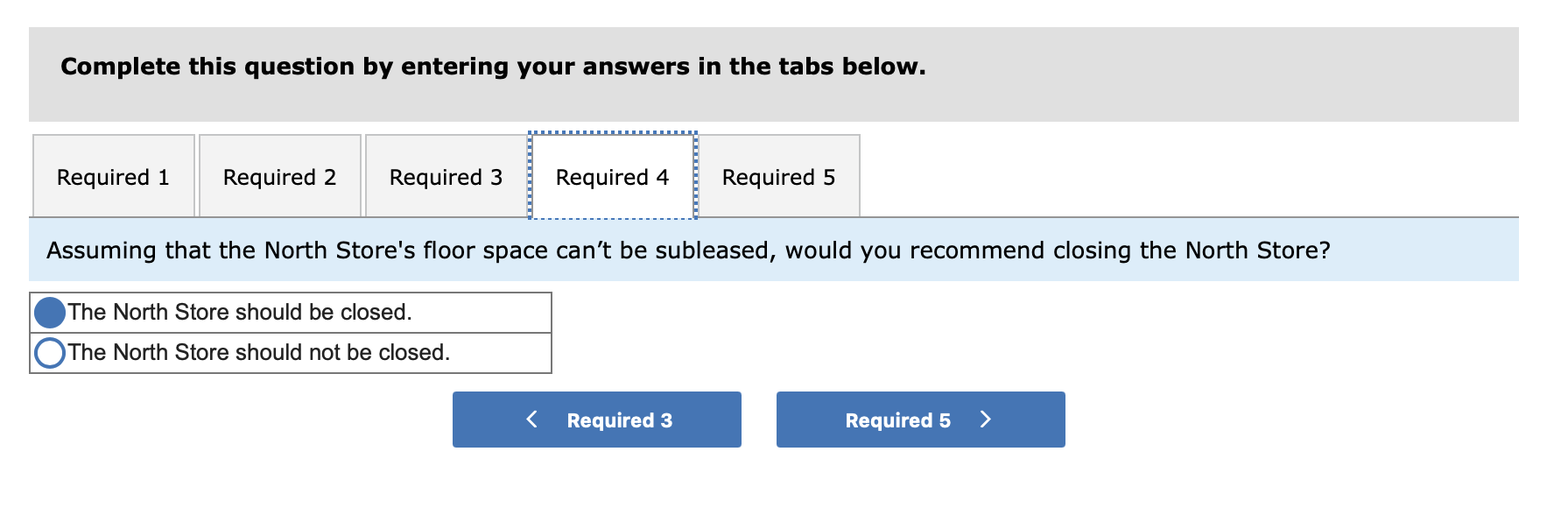This screenshot has height=515, width=1568.
Task: Open the Required 5 tab
Action: (x=779, y=177)
